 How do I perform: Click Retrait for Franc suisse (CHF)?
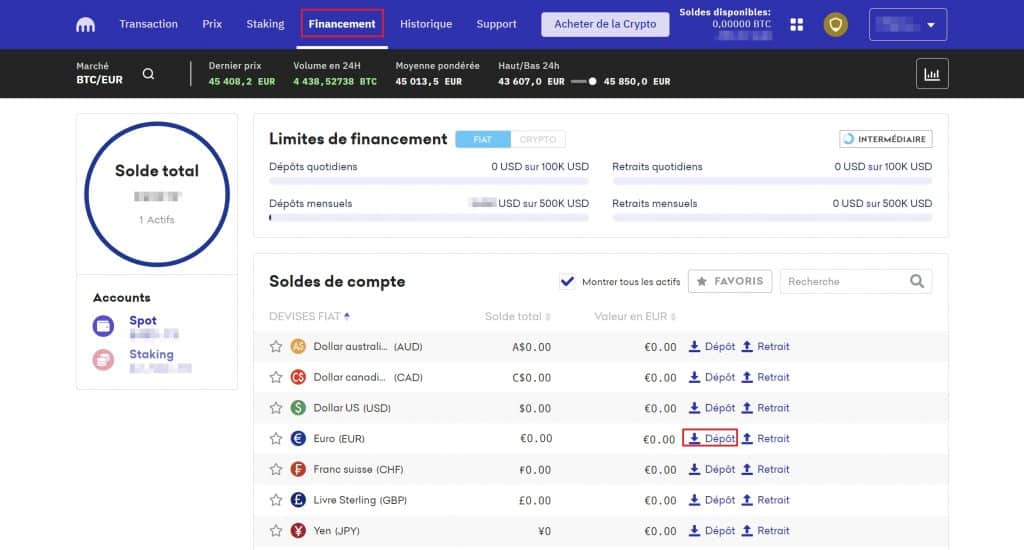(x=765, y=470)
